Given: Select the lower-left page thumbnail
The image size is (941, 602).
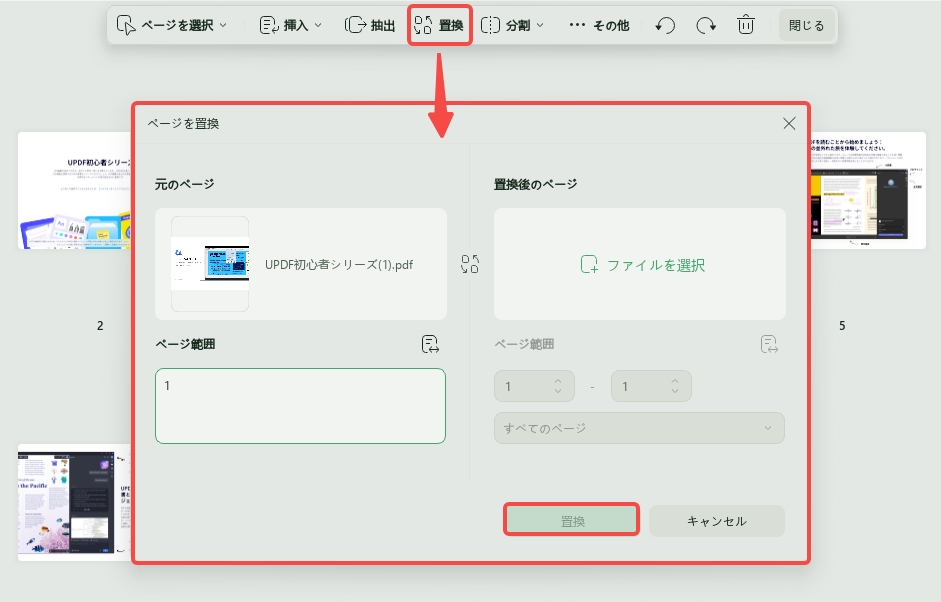Looking at the screenshot, I should click(74, 503).
